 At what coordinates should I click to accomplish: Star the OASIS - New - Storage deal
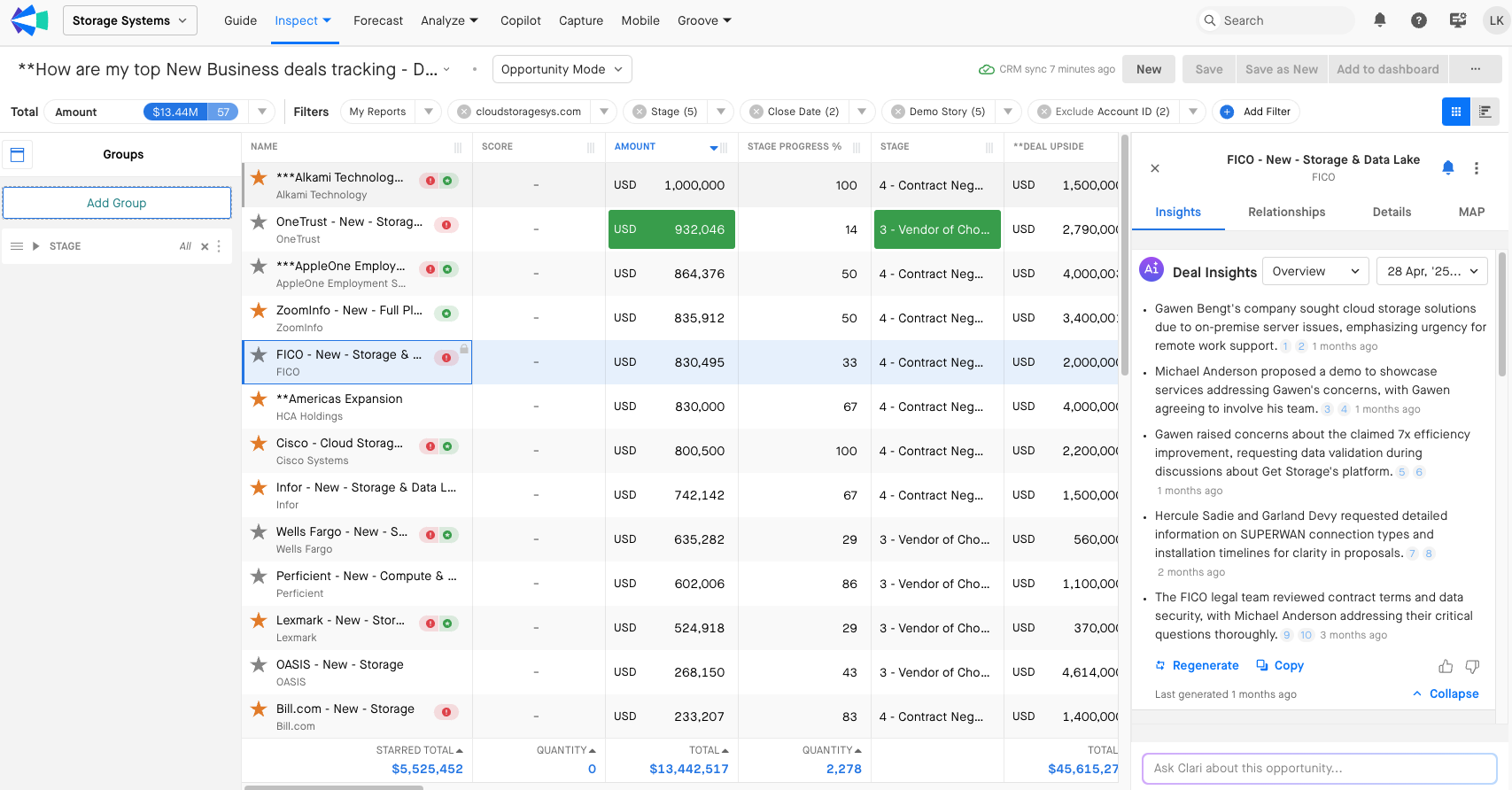coord(259,665)
